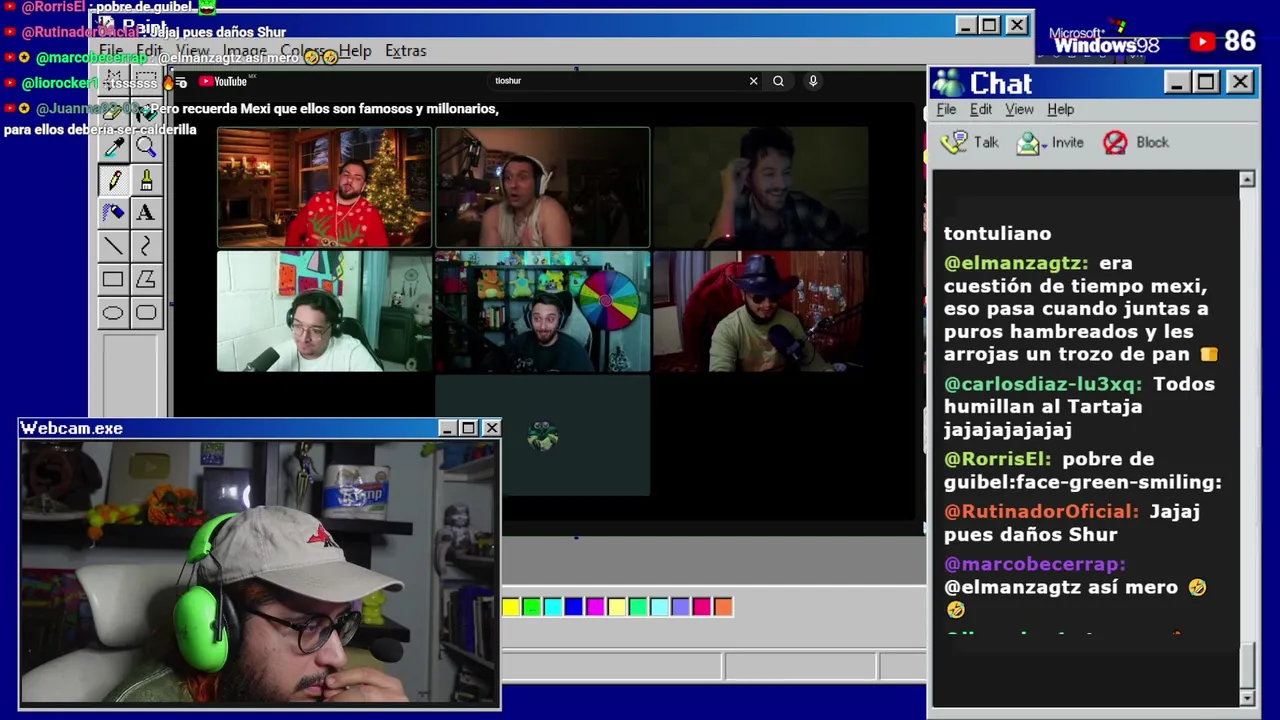Click username @RutinadorOficial in Chat window
Viewport: 1280px width, 720px height.
click(1041, 511)
